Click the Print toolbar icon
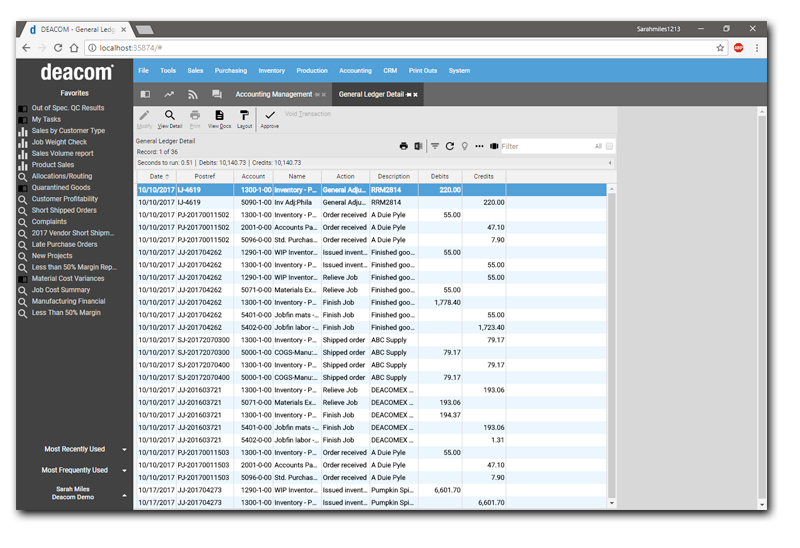 [195, 115]
